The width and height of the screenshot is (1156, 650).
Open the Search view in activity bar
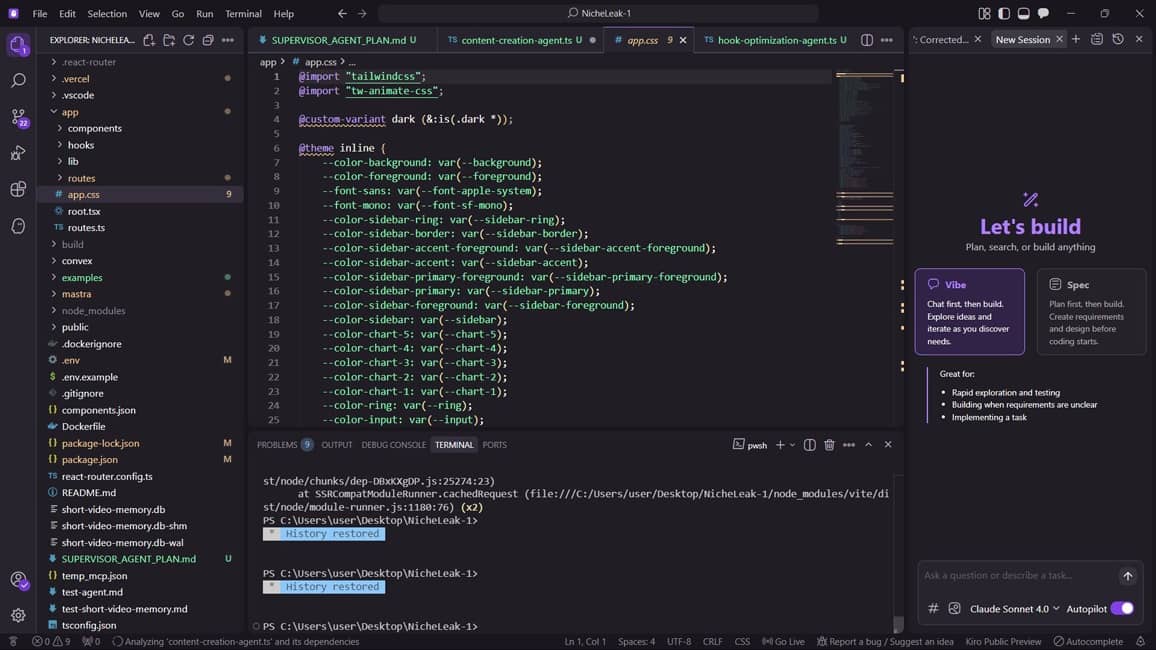pyautogui.click(x=18, y=80)
